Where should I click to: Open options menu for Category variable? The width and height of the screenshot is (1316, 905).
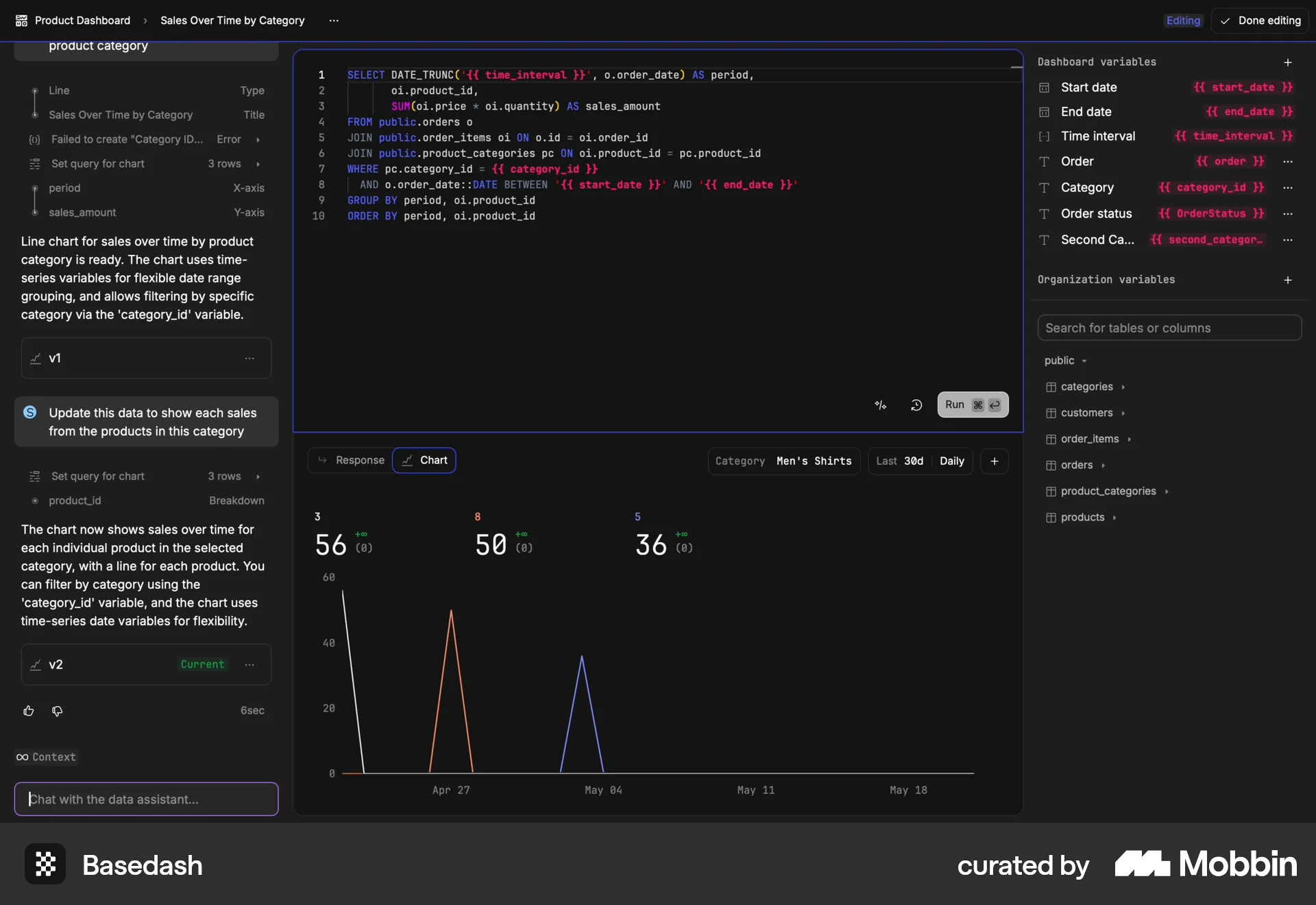click(x=1288, y=187)
